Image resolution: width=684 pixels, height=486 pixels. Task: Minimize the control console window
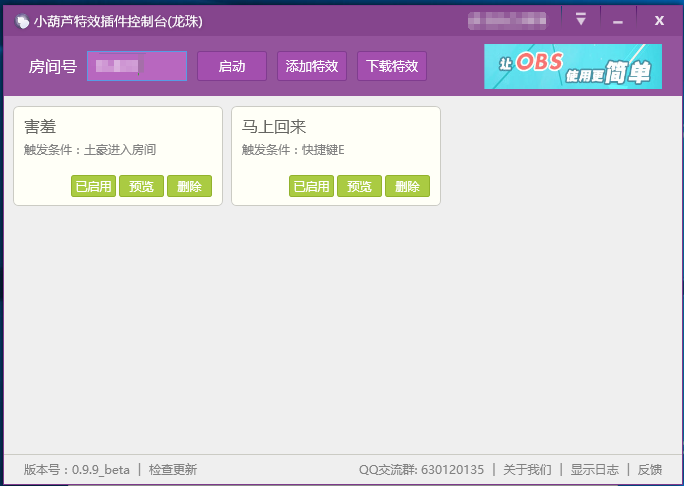(x=618, y=21)
